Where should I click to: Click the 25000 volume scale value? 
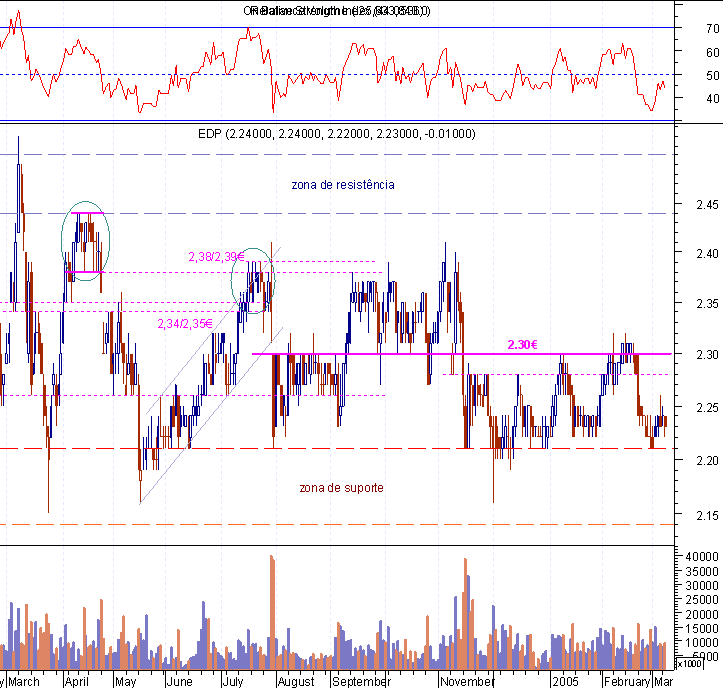[702, 599]
